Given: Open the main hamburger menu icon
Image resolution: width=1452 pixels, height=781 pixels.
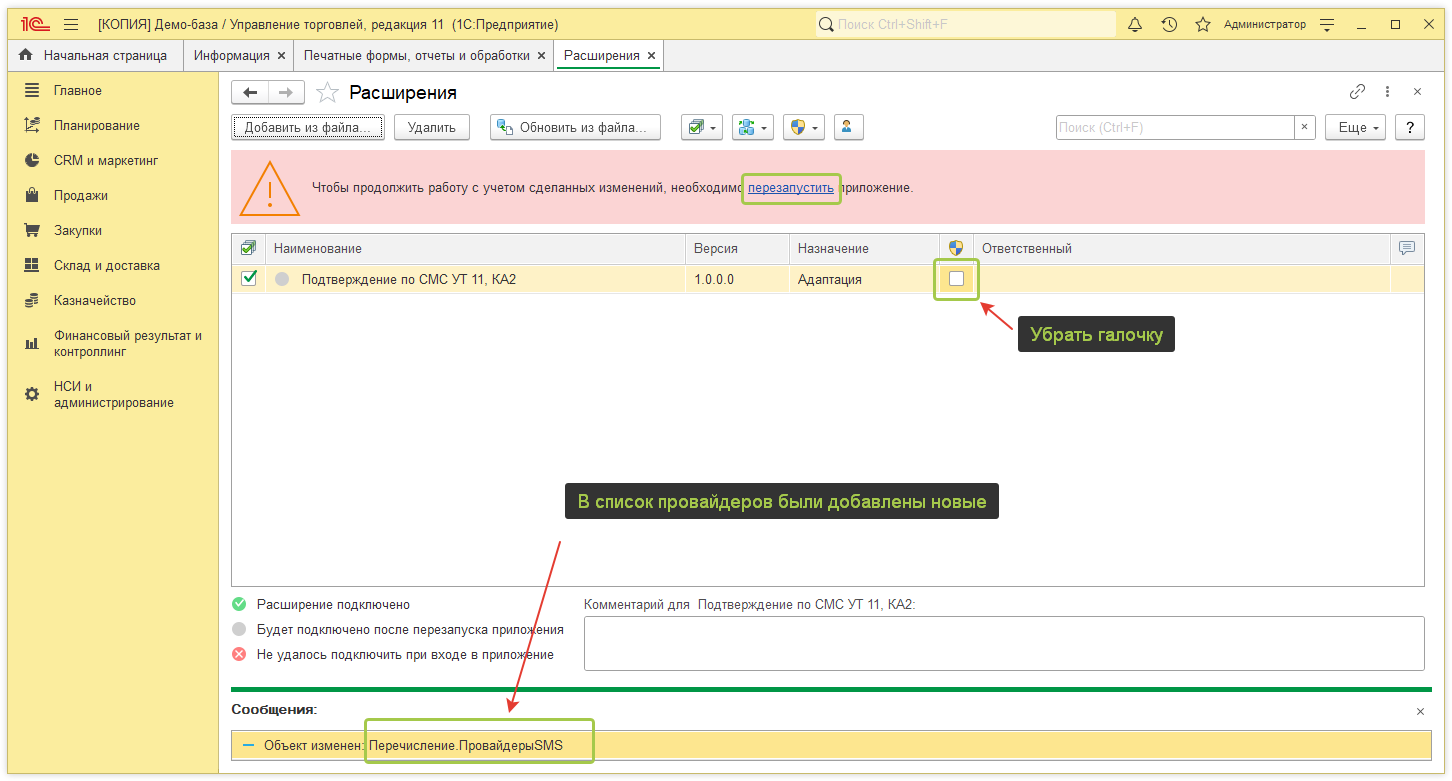Looking at the screenshot, I should 70,25.
